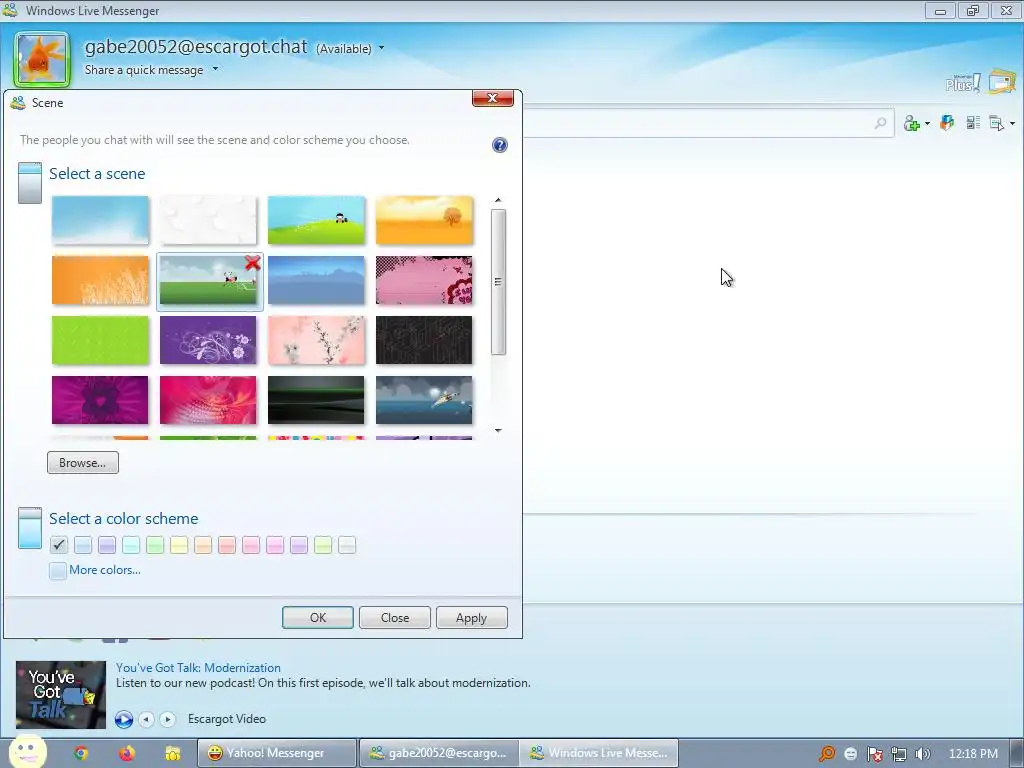This screenshot has width=1024, height=768.
Task: Open the Share a quick message dropdown
Action: point(215,69)
